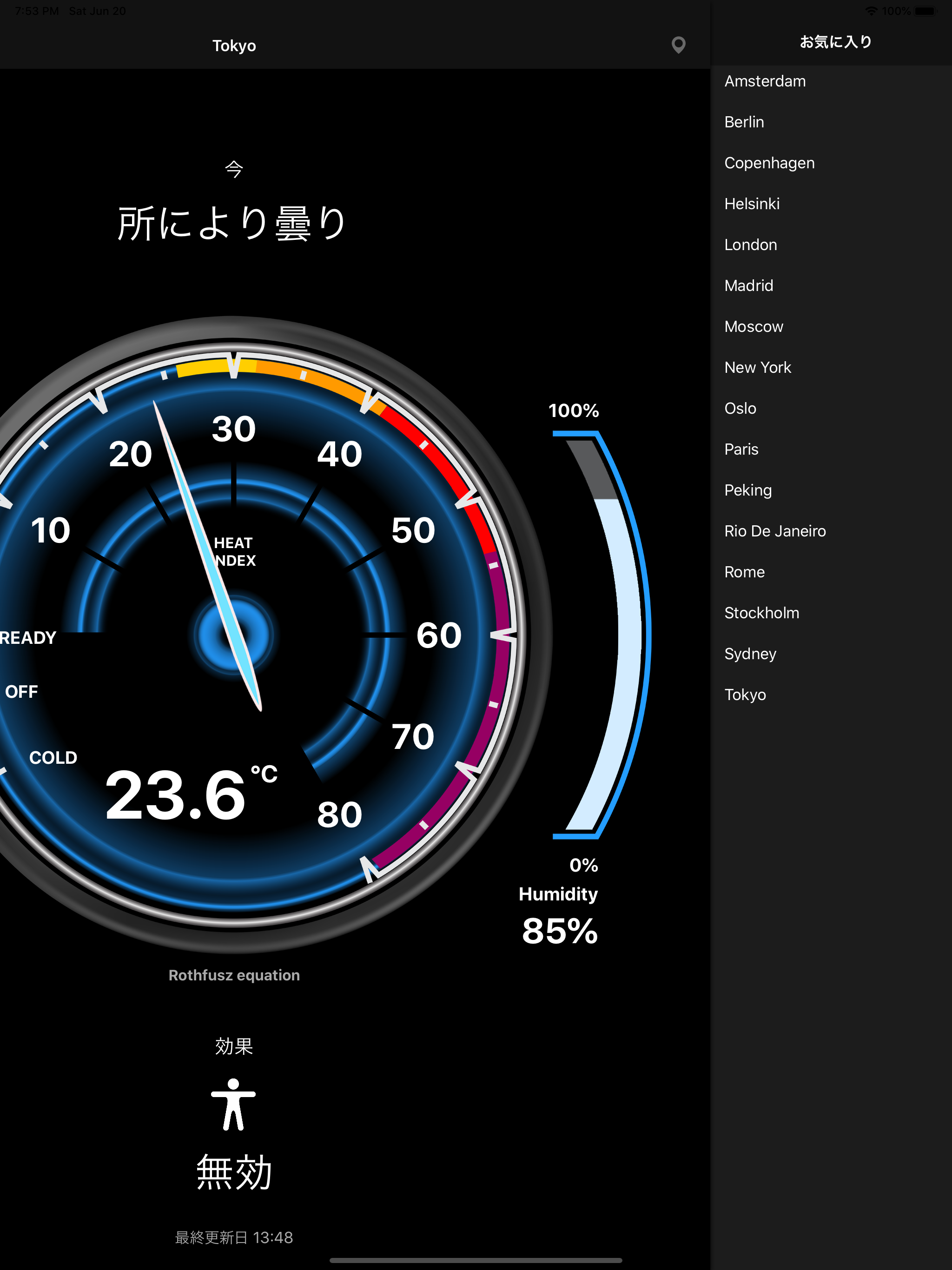Switch to London in favorites
Viewport: 952px width, 1270px height.
pyautogui.click(x=750, y=245)
